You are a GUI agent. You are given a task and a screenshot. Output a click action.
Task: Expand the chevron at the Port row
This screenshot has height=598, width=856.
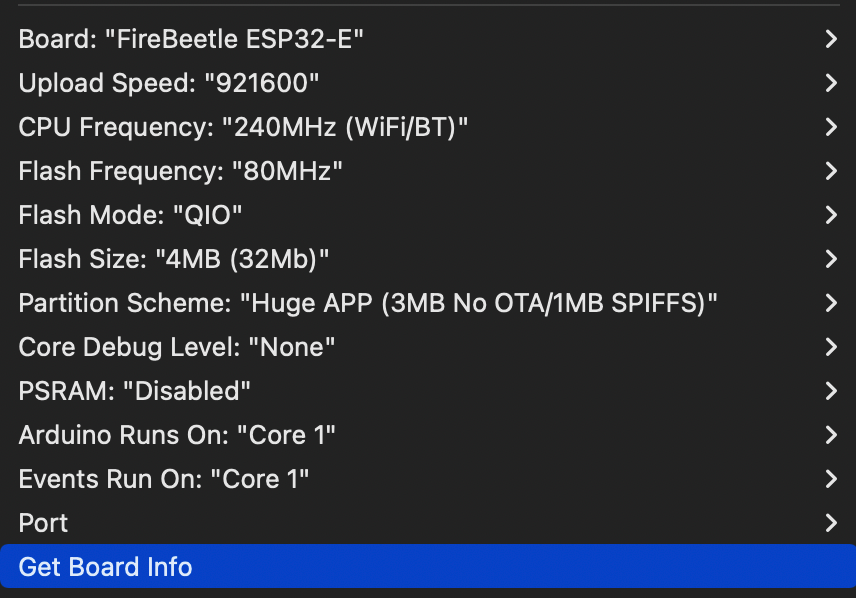[x=831, y=523]
